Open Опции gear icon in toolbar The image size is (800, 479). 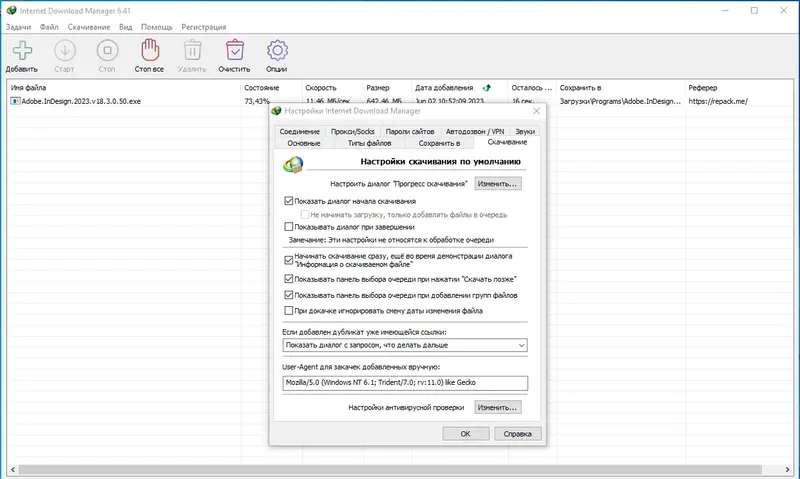click(277, 50)
